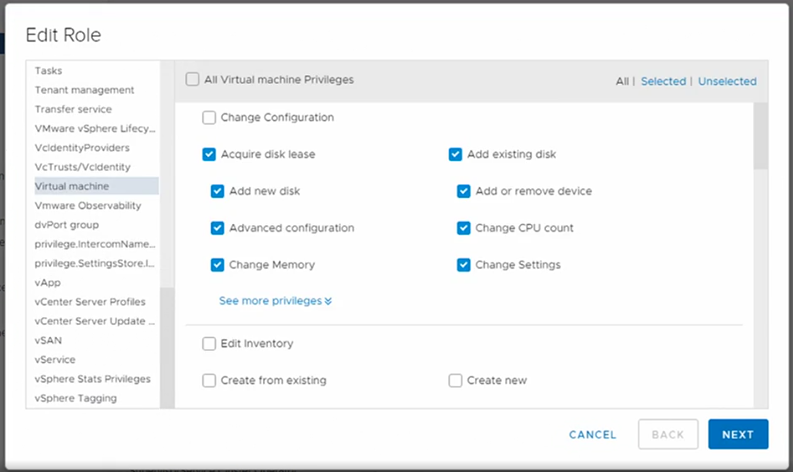Toggle the Add new disk checkbox
Viewport: 793px width, 472px height.
point(217,191)
